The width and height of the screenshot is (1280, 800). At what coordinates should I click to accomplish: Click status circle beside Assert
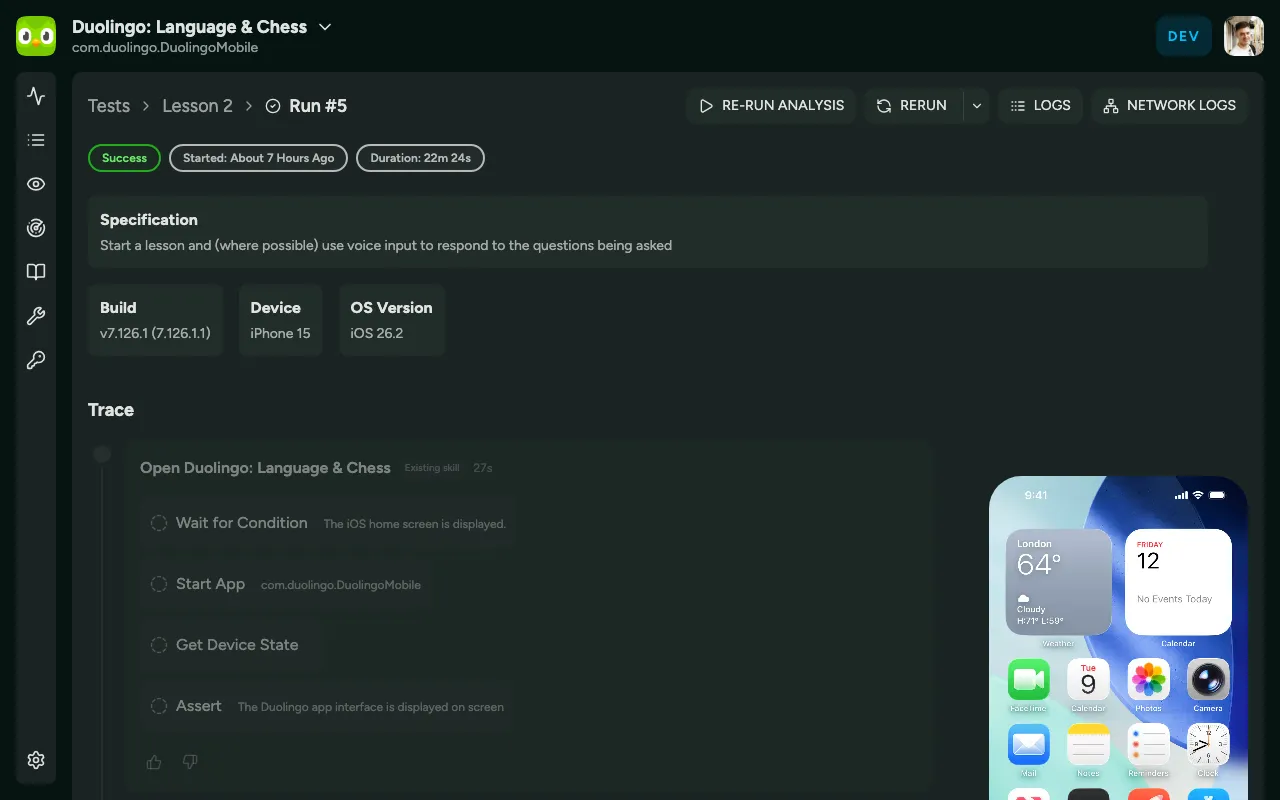(x=158, y=706)
